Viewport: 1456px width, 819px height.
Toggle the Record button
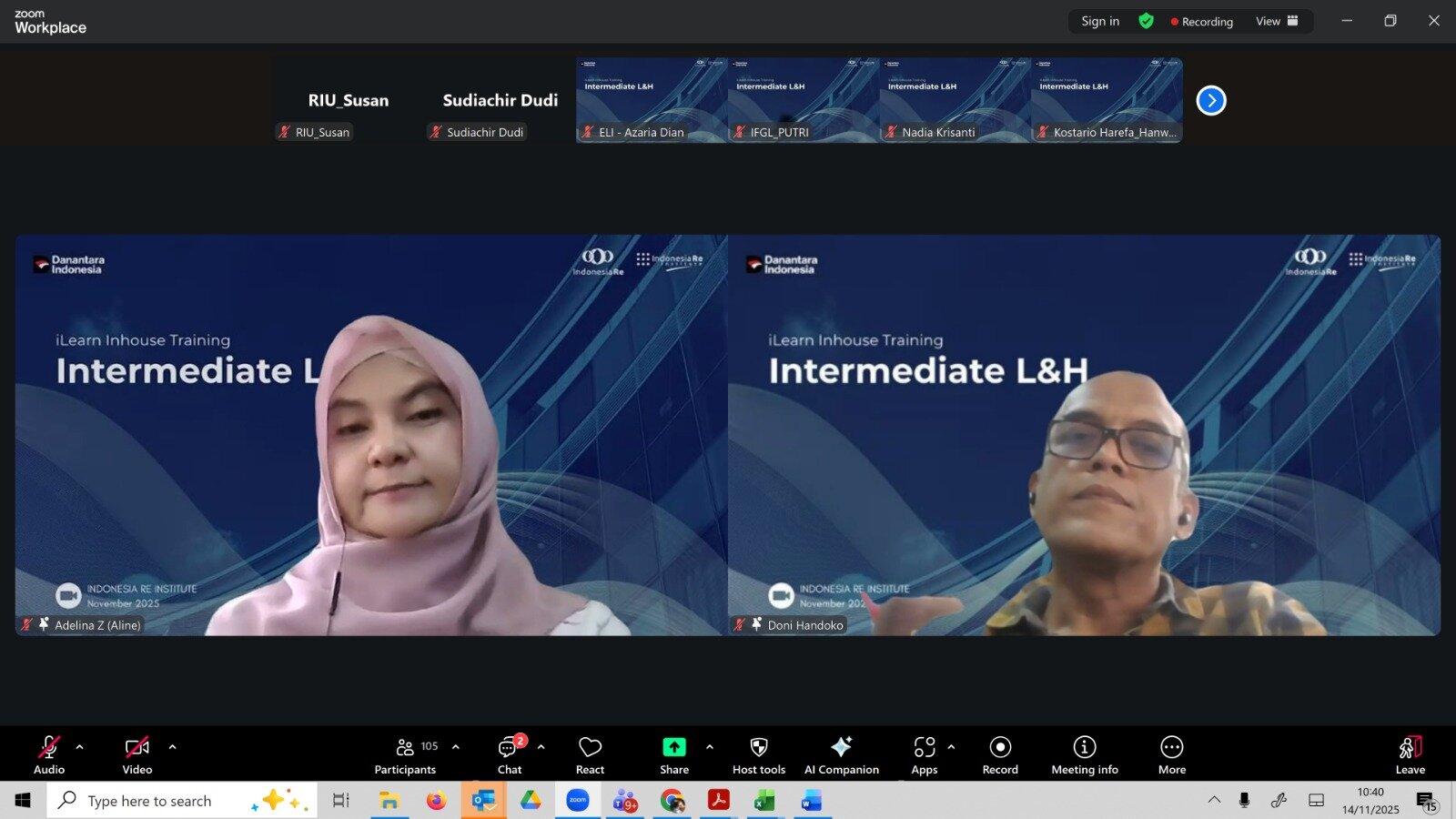1000,754
